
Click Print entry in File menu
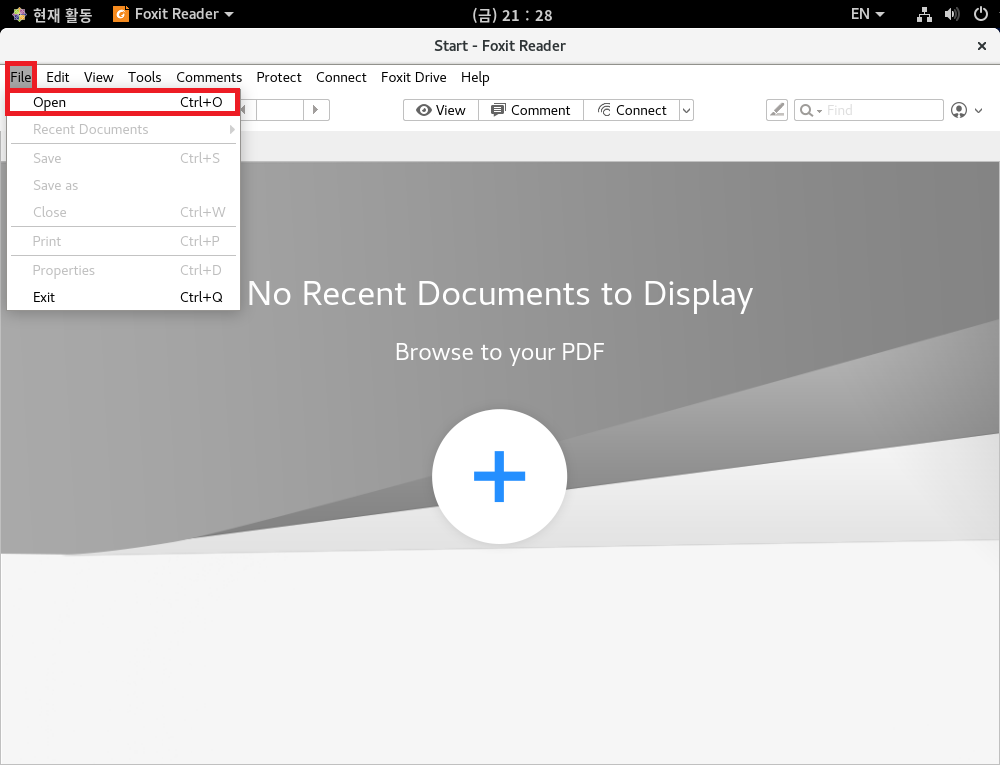123,241
